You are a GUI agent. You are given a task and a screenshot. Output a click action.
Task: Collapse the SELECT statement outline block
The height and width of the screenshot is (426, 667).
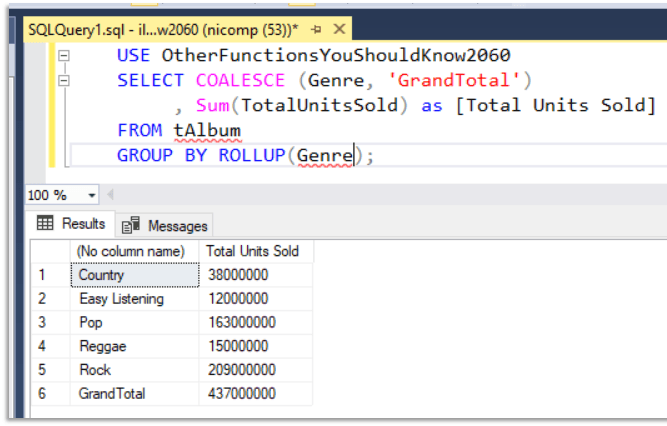[x=65, y=81]
